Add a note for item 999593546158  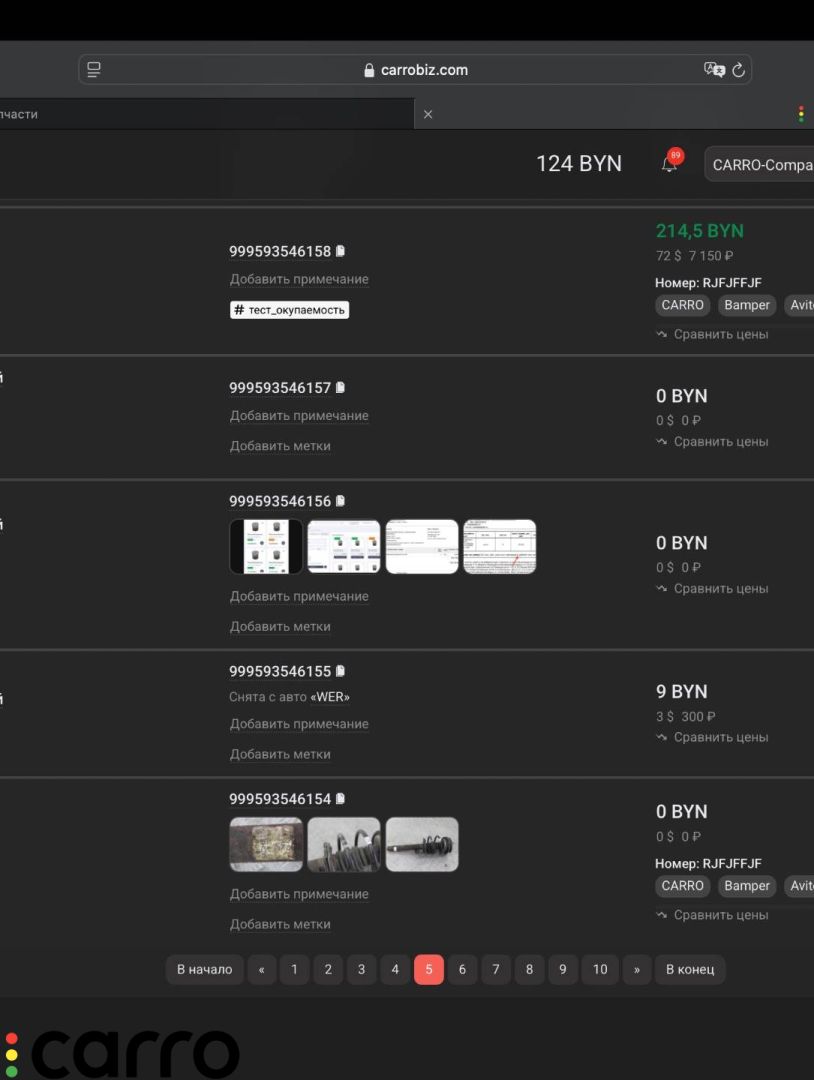(299, 279)
